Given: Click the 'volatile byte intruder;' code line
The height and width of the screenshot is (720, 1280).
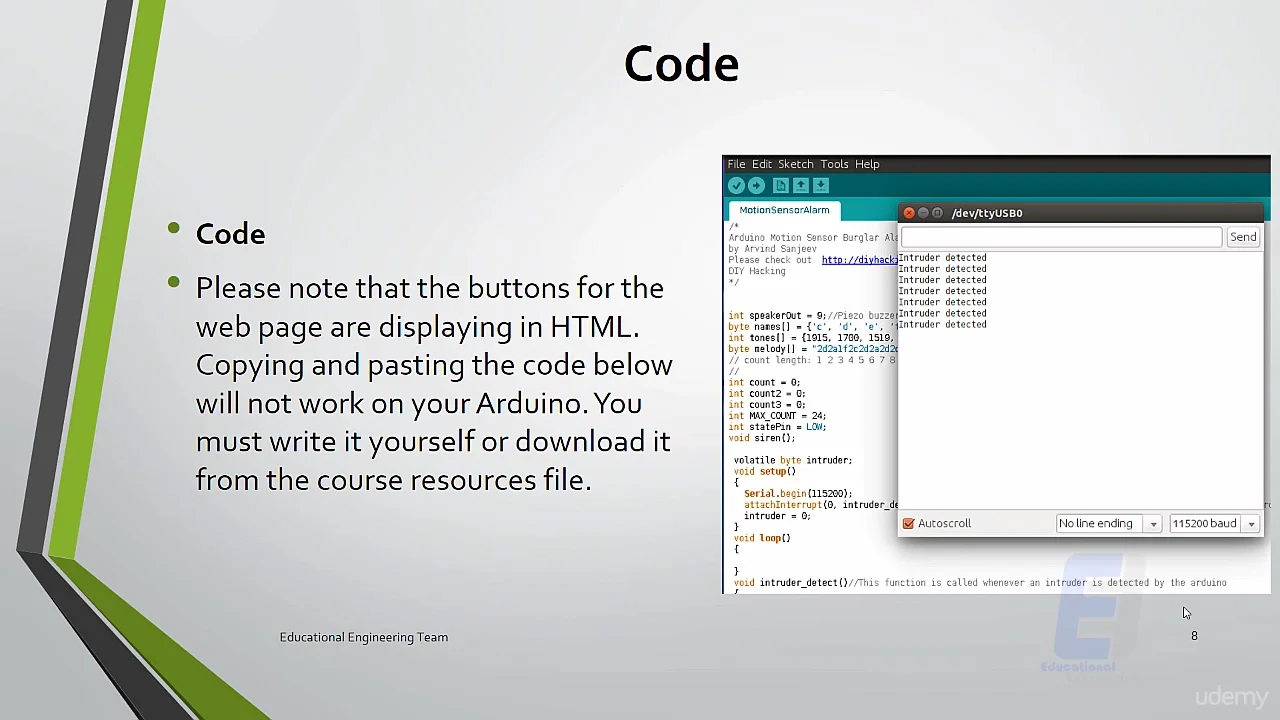Looking at the screenshot, I should click(793, 460).
